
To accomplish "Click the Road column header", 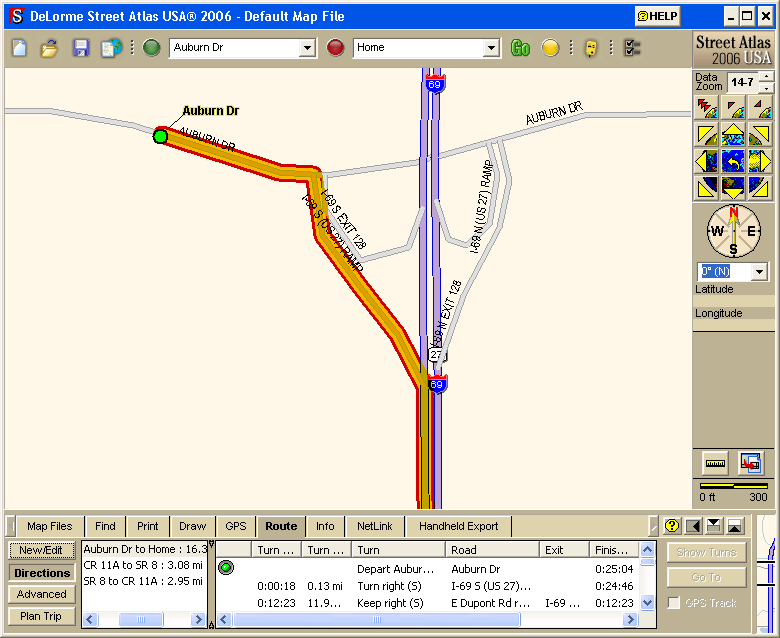I will point(492,549).
